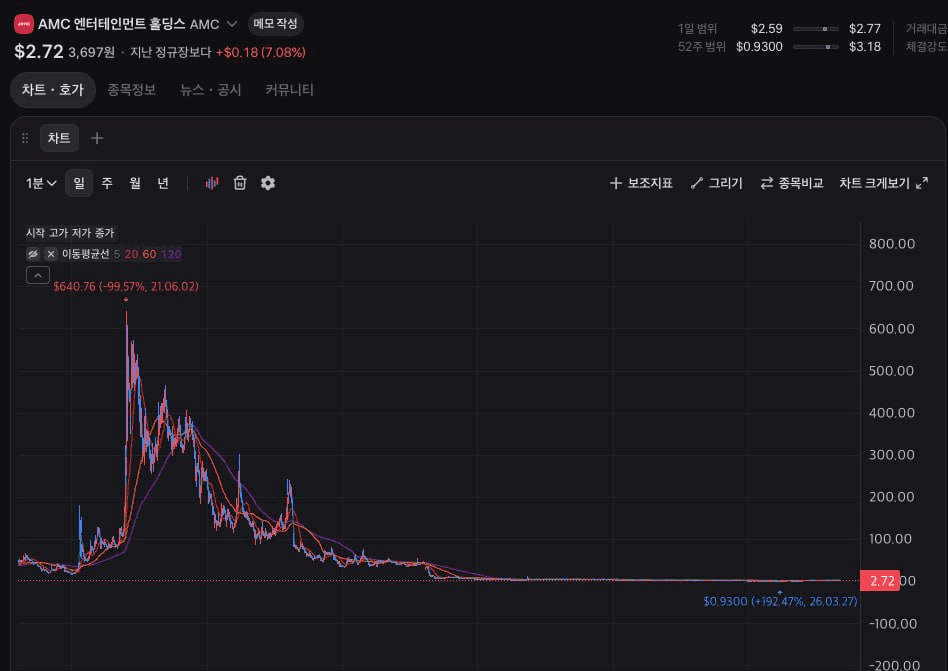Click the $0.9300 low price marker label

tap(780, 601)
